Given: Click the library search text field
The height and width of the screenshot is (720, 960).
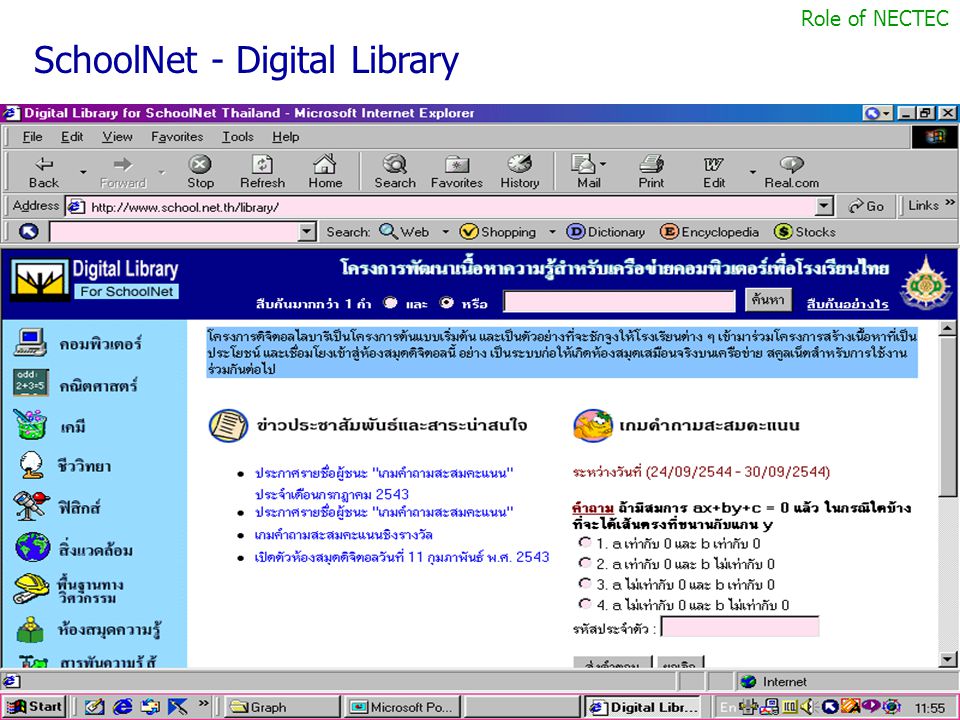Looking at the screenshot, I should (619, 301).
